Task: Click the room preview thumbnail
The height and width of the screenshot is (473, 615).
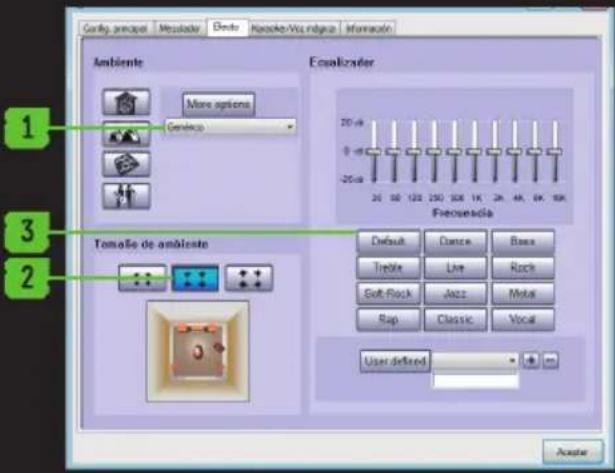Action: tap(197, 349)
